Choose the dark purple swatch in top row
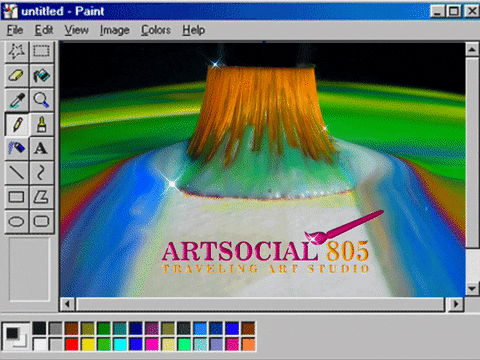This screenshot has width=480, height=360. pyautogui.click(x=152, y=328)
